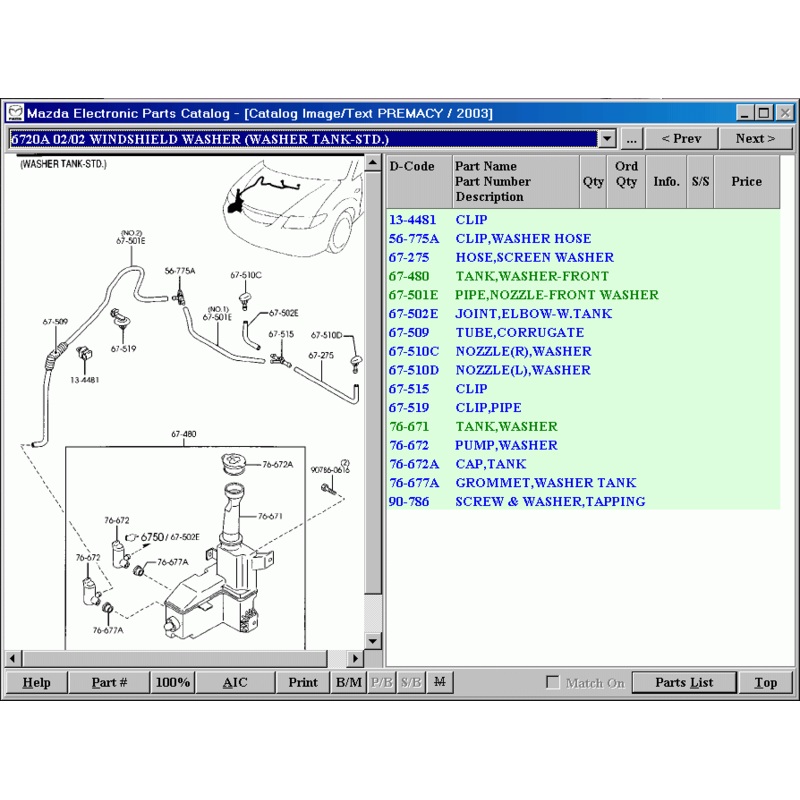Select part row 67-501E PIPE,NOZZLE-FRONT WASHER
The width and height of the screenshot is (800, 800).
coord(583,295)
